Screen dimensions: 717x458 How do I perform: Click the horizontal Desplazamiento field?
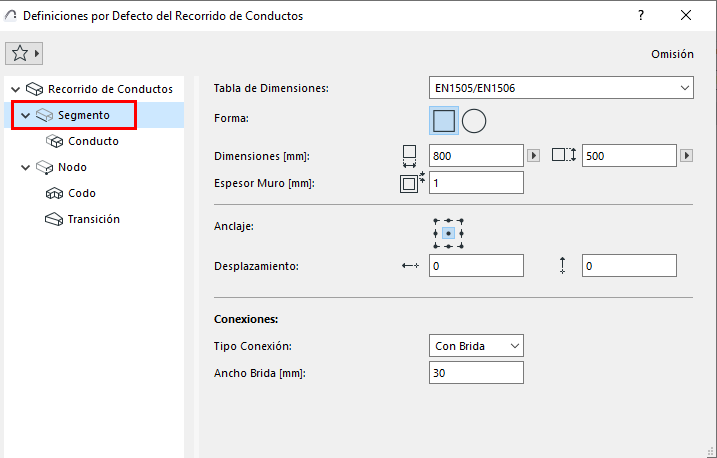coord(476,265)
